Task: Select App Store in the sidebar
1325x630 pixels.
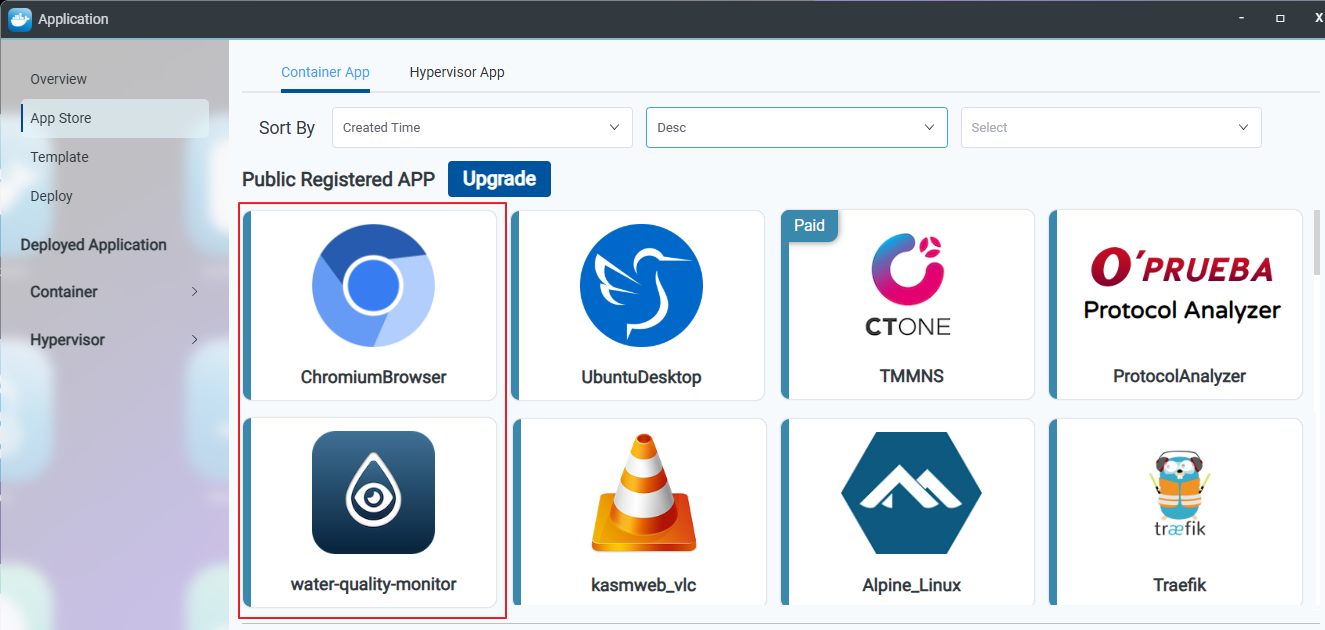Action: pos(115,118)
